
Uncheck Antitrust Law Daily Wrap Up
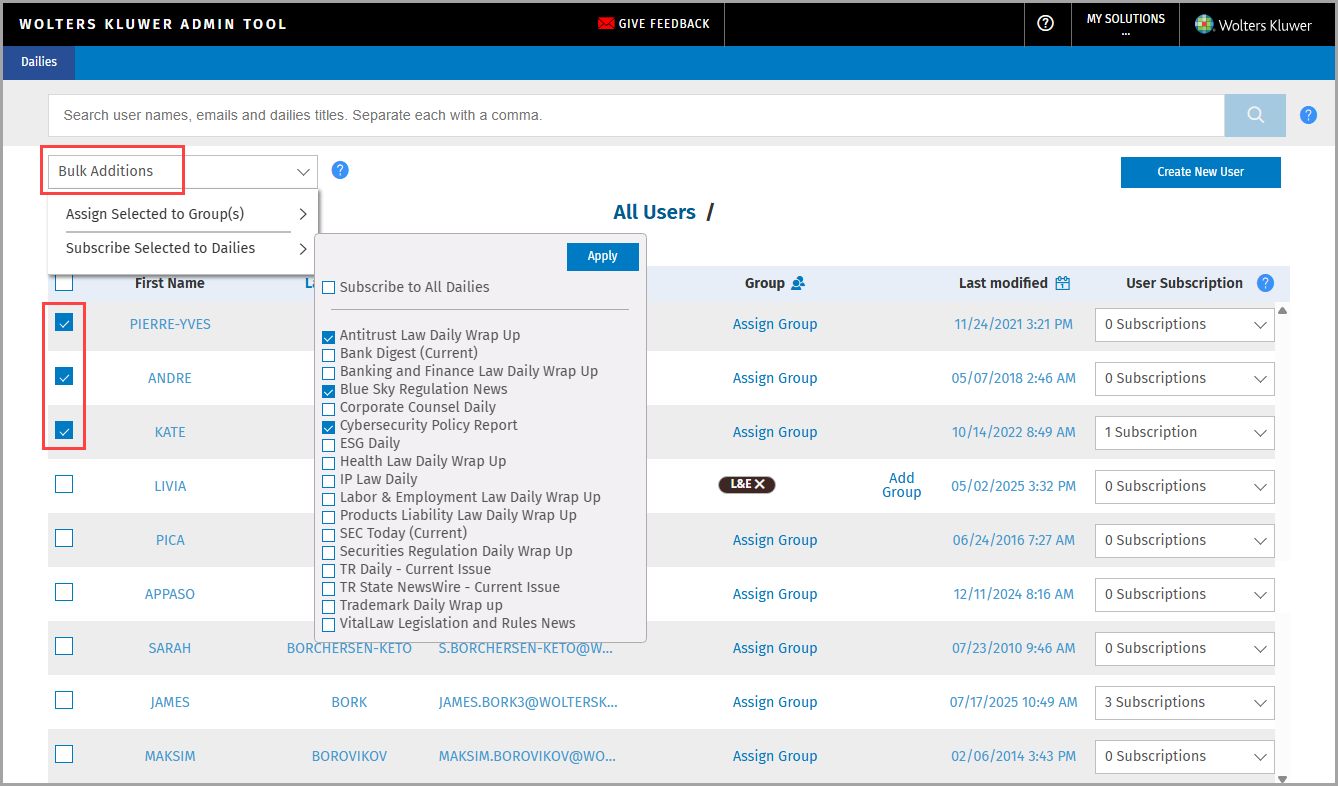pos(329,336)
